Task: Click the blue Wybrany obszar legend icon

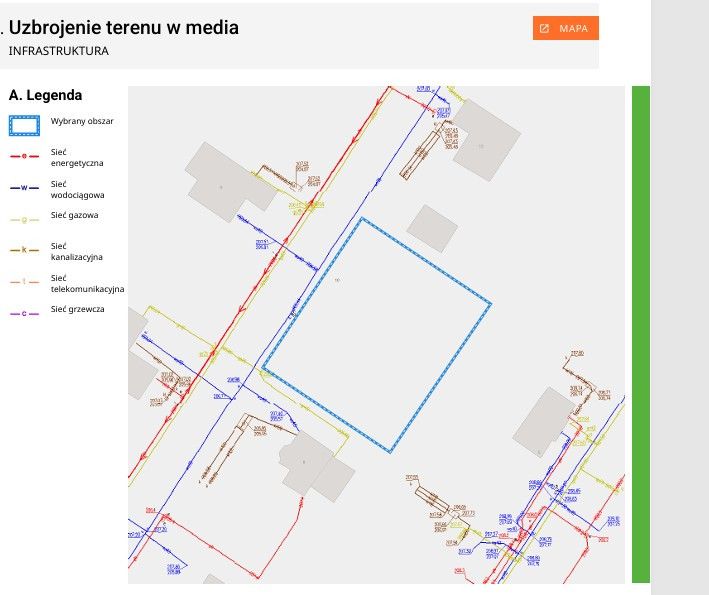Action: click(x=24, y=125)
